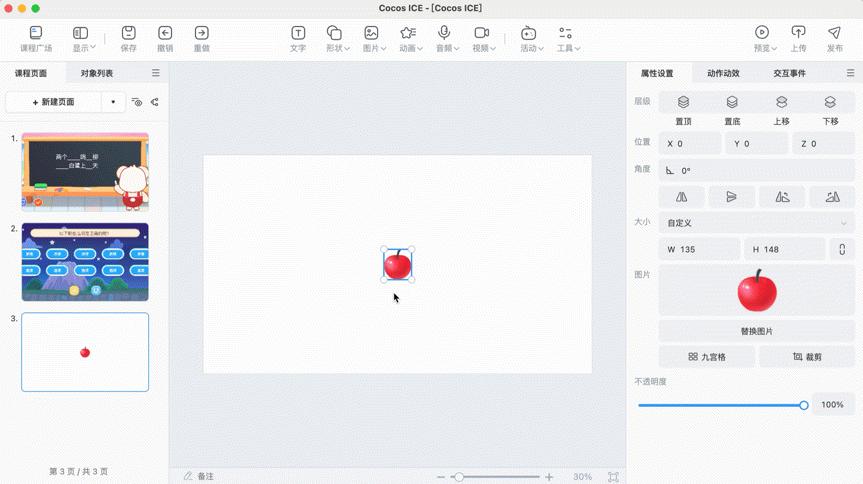
Task: Switch to the 动作动效 tab
Action: pyautogui.click(x=723, y=73)
